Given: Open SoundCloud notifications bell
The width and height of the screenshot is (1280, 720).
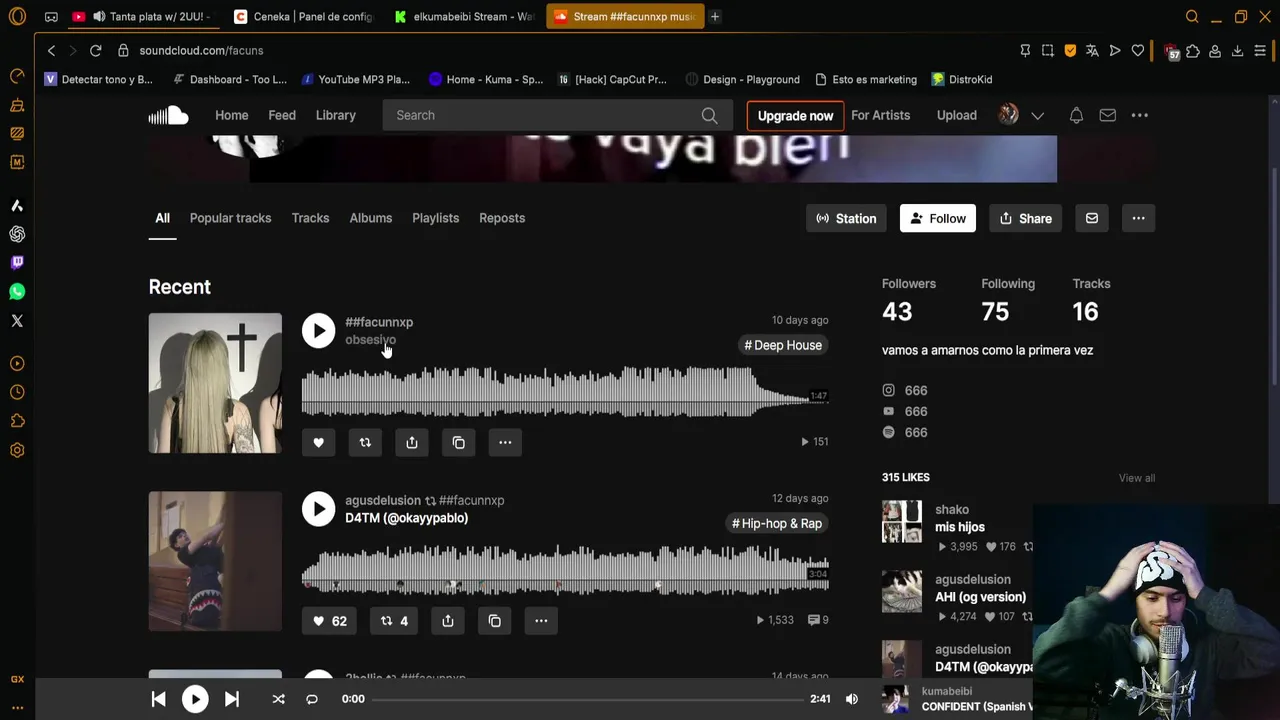Looking at the screenshot, I should tap(1076, 115).
